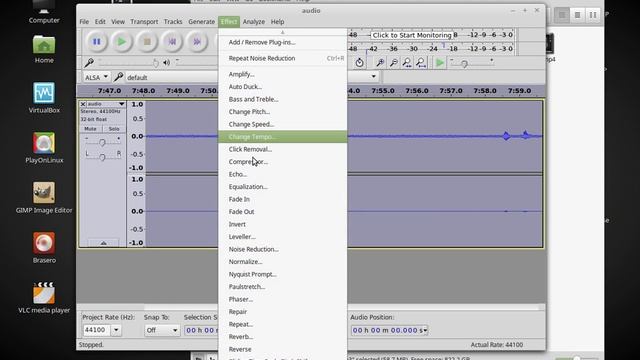Click the output volume speaker icon
The width and height of the screenshot is (640, 360).
pyautogui.click(x=167, y=62)
